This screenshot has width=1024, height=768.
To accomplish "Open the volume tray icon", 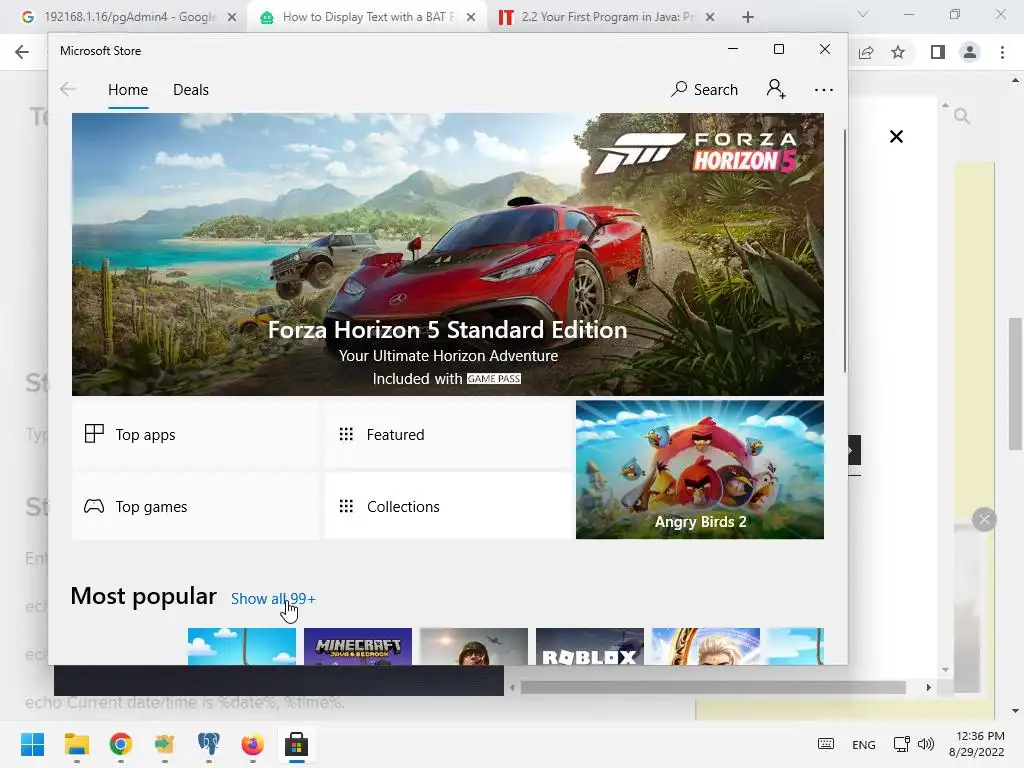I will pyautogui.click(x=925, y=744).
